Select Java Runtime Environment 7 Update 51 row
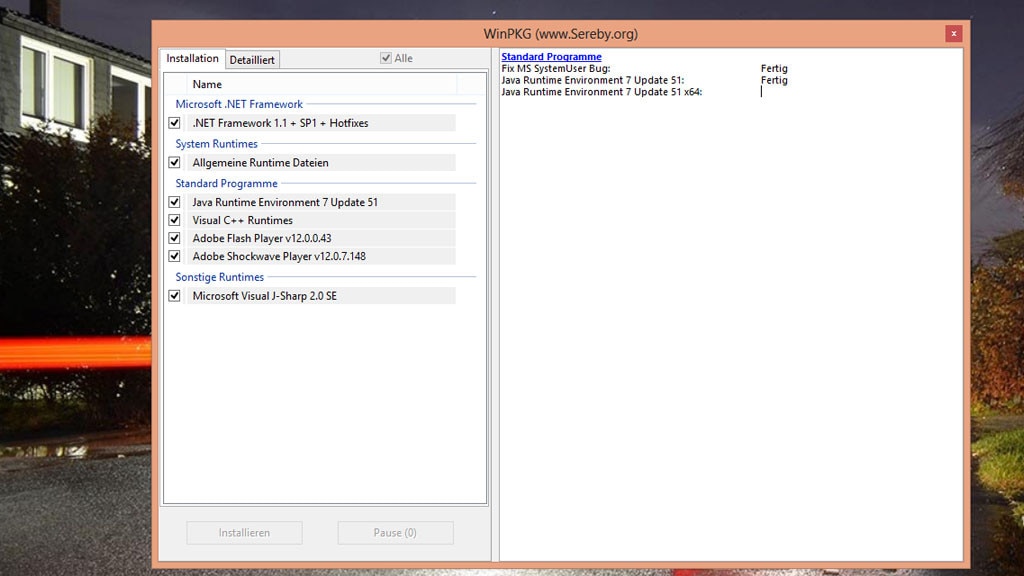The width and height of the screenshot is (1024, 576). click(x=321, y=202)
